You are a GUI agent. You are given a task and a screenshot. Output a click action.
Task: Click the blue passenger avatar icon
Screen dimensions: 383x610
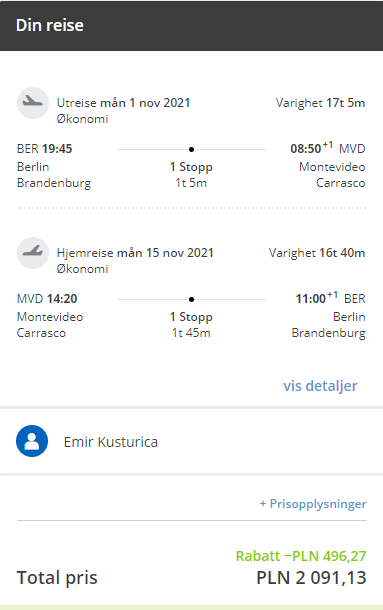(32, 441)
